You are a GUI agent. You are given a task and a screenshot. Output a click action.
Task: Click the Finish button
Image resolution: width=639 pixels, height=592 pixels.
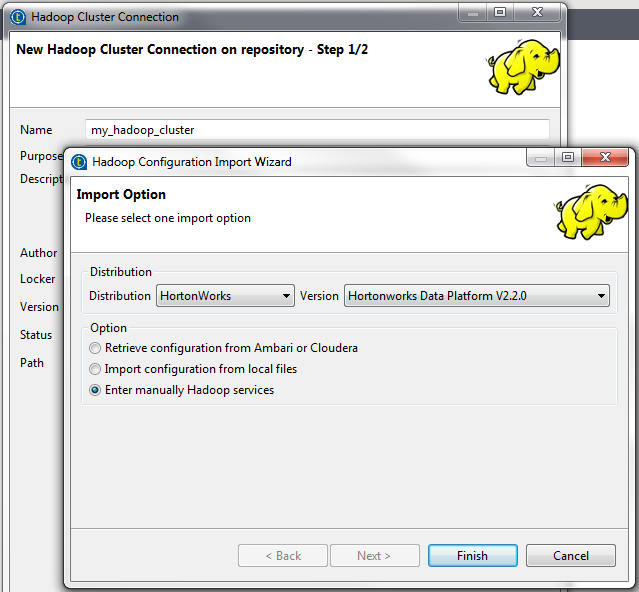(473, 556)
